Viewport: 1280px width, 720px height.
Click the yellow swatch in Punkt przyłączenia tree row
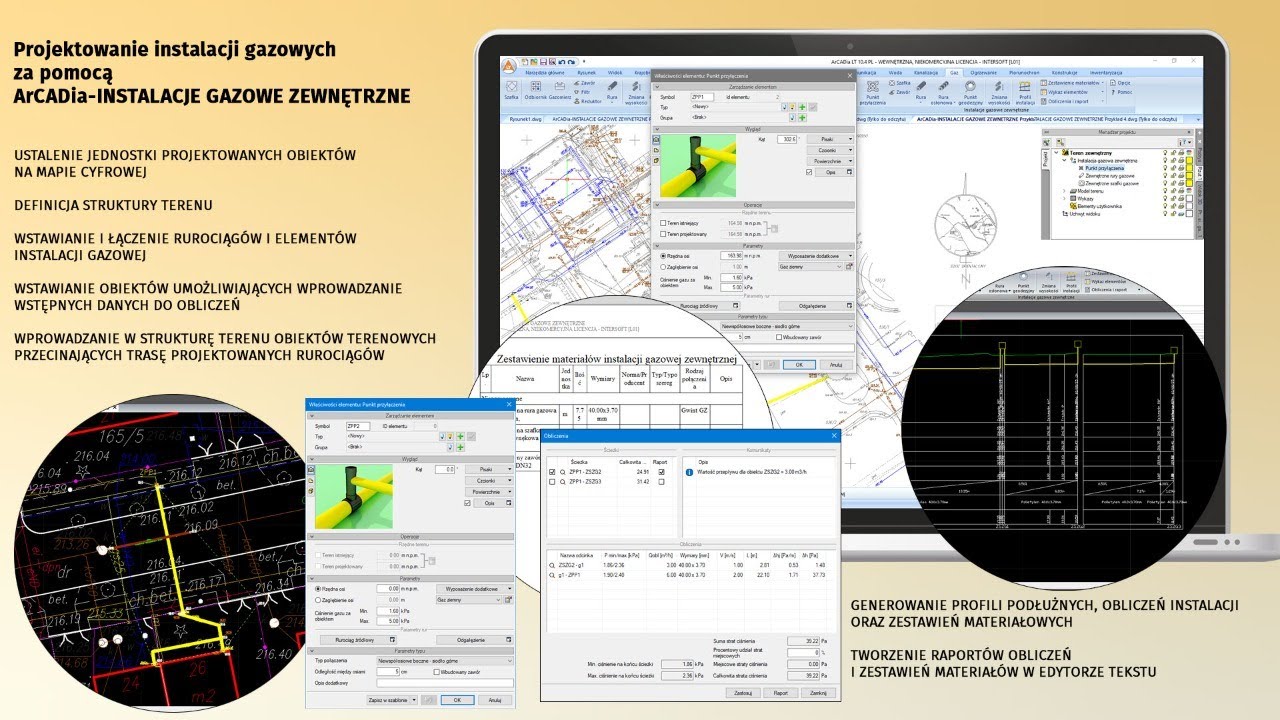[x=1188, y=168]
